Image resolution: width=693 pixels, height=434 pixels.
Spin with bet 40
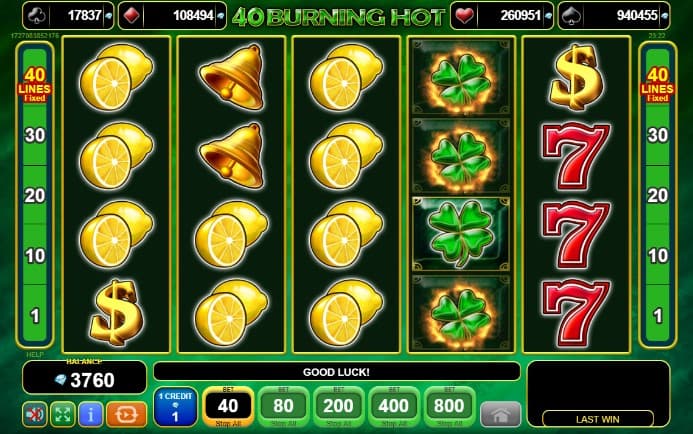pyautogui.click(x=228, y=406)
